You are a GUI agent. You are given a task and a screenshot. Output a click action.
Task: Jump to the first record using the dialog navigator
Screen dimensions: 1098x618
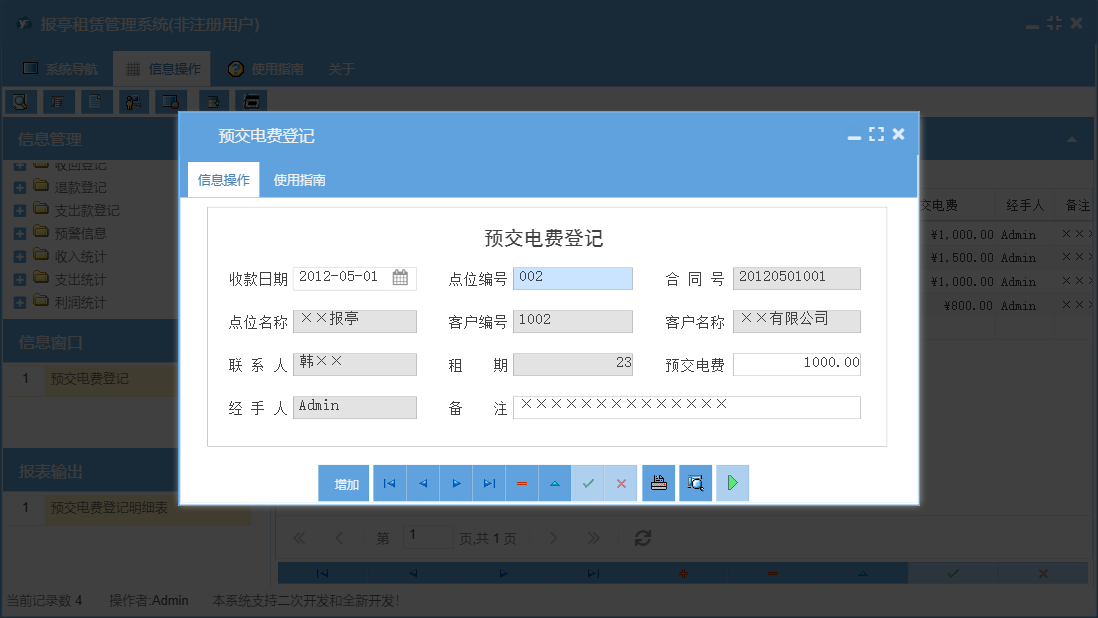pyautogui.click(x=389, y=483)
